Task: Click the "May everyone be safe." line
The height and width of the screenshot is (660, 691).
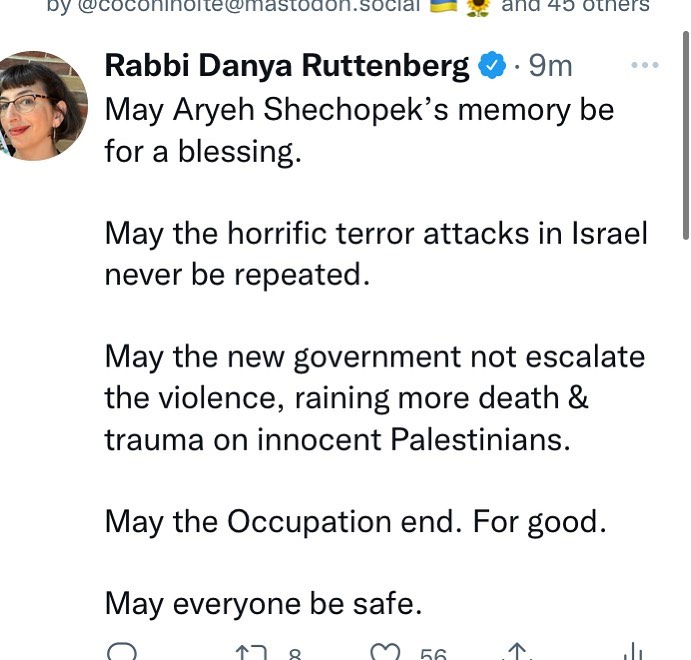Action: (x=260, y=603)
